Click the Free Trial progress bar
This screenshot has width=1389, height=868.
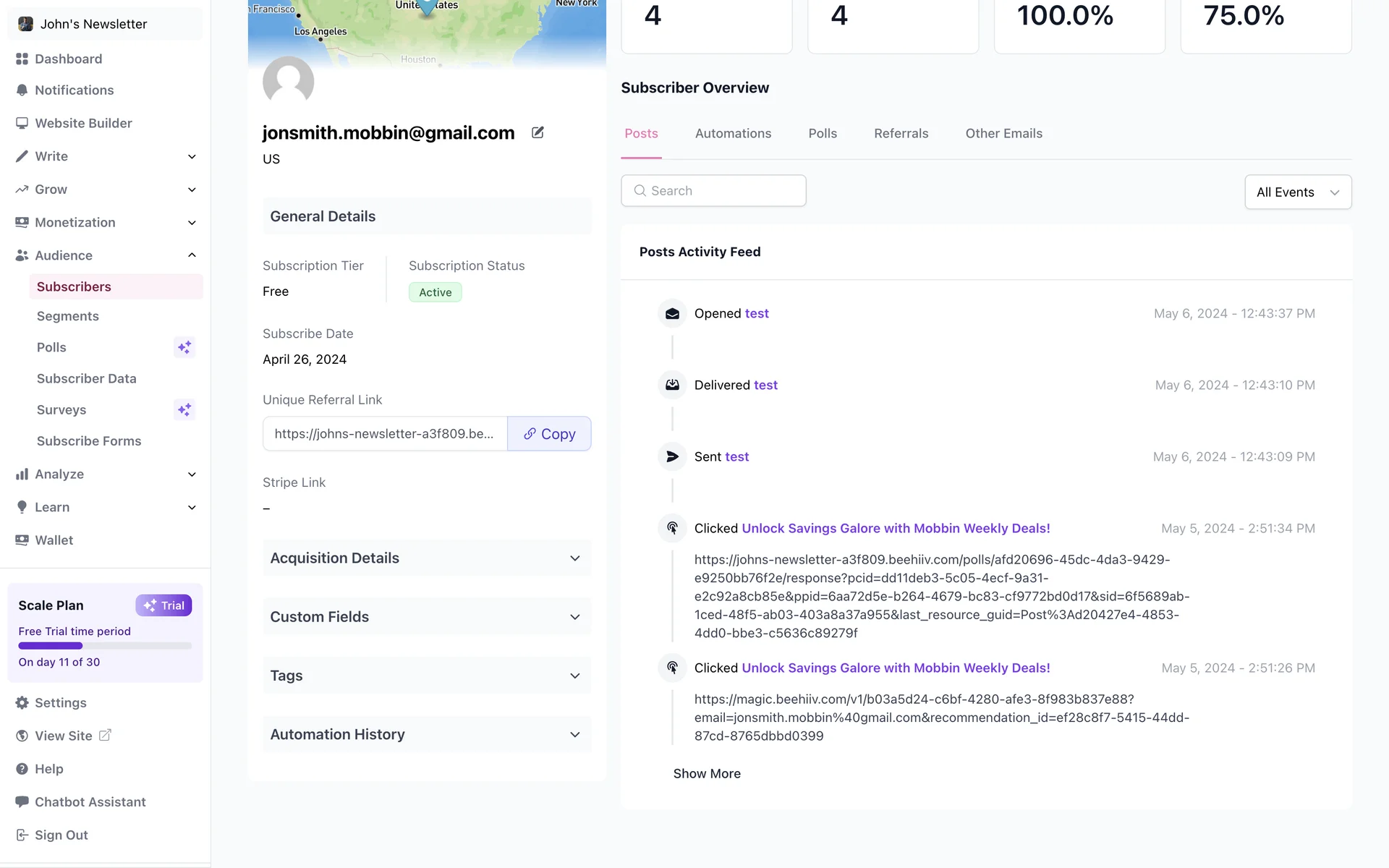click(105, 645)
